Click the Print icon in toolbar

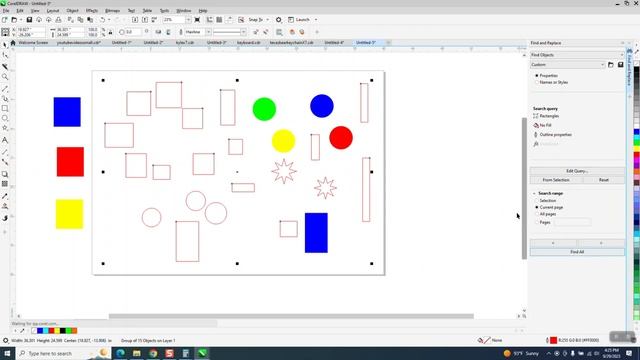click(x=58, y=20)
